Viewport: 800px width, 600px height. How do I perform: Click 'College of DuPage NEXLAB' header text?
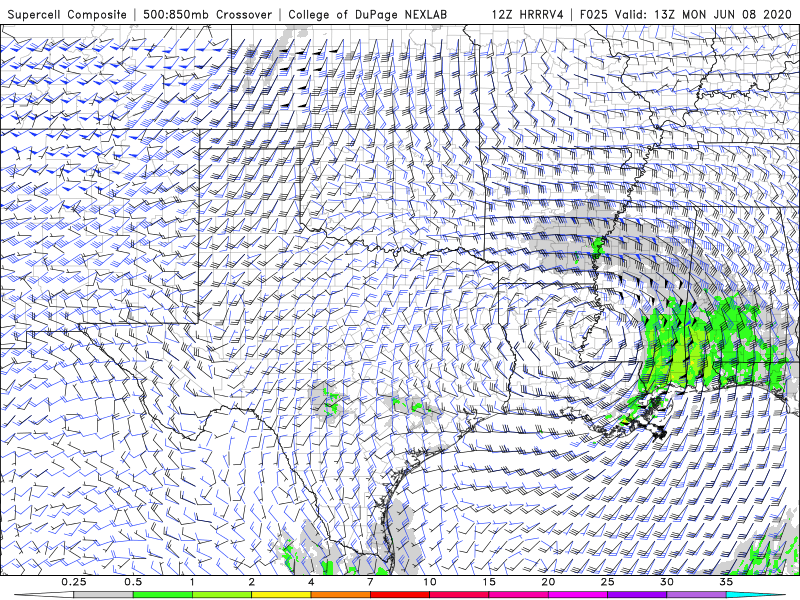(367, 15)
